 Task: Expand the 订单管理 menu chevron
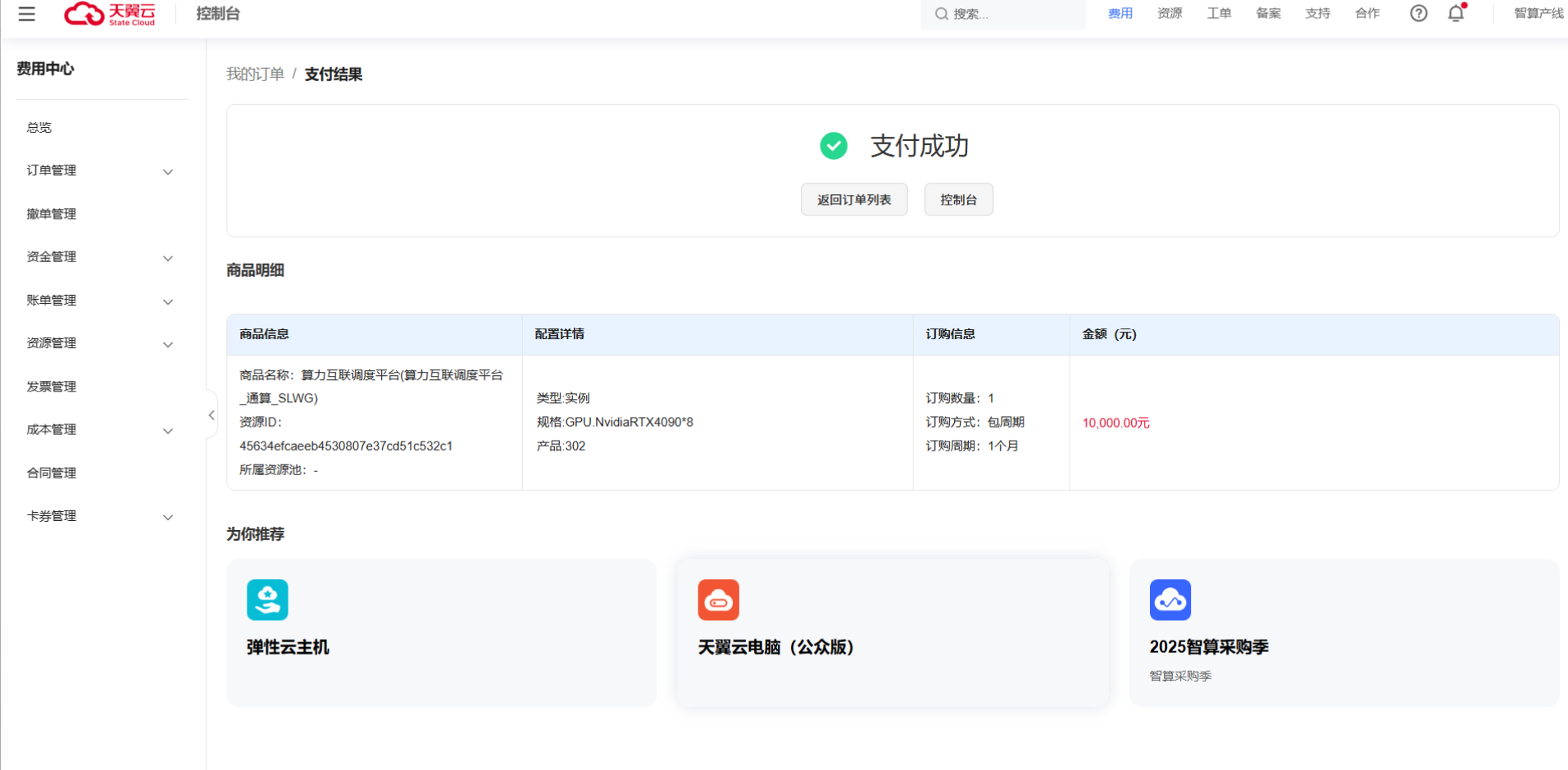(x=168, y=172)
